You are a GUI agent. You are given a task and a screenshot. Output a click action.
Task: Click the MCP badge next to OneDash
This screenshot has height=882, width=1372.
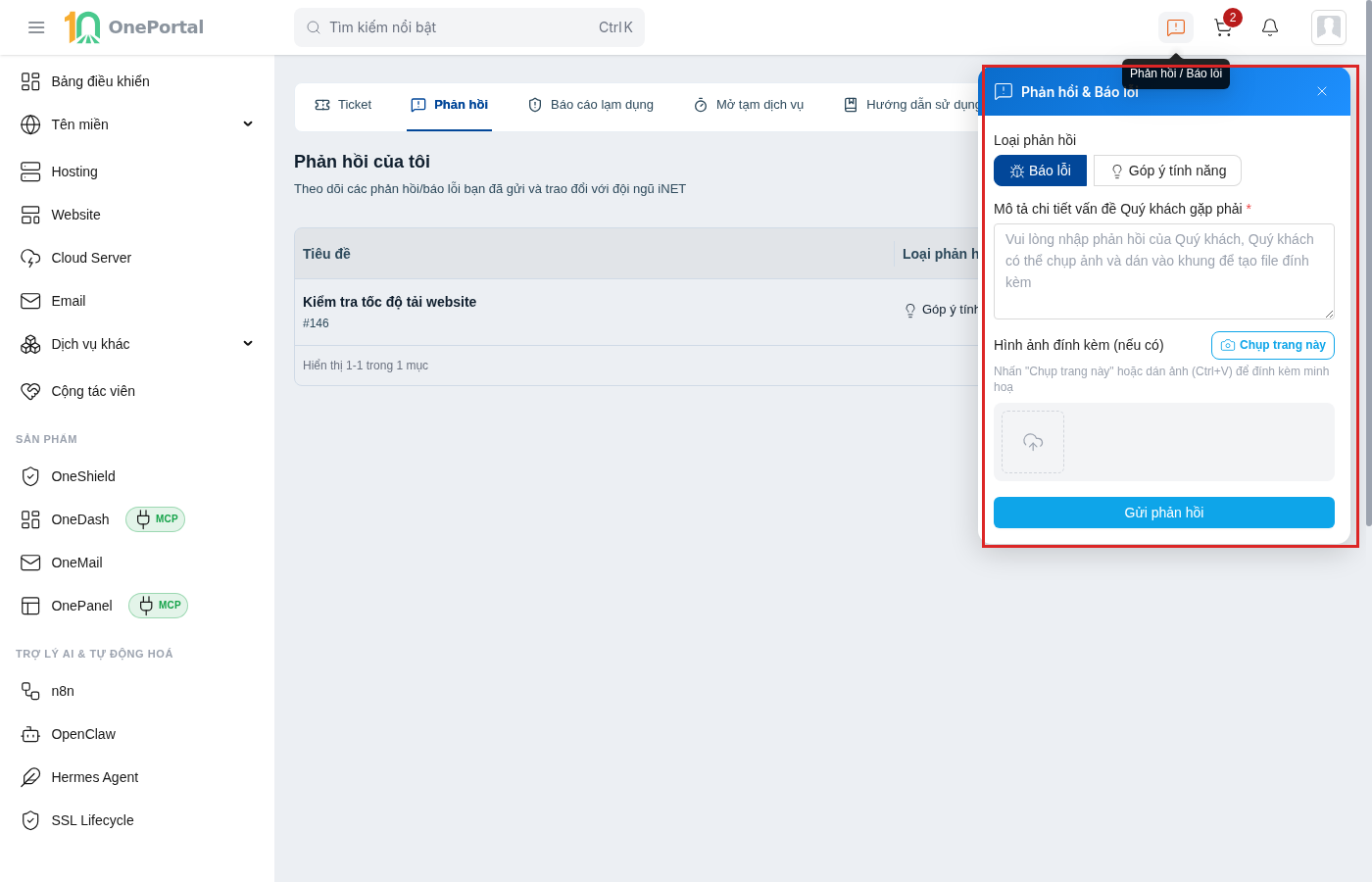(x=156, y=519)
